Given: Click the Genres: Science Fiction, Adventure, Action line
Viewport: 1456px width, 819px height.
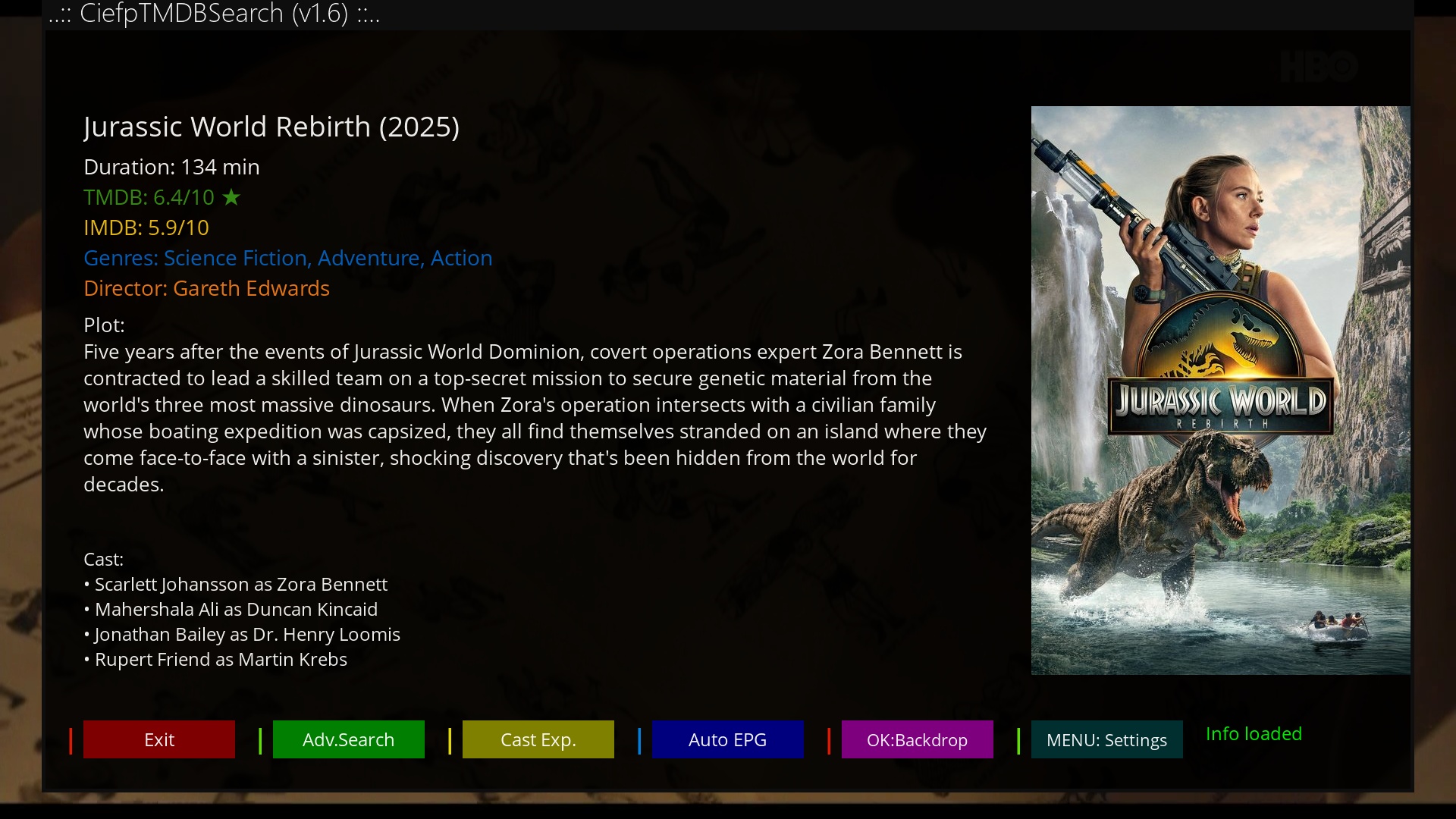Looking at the screenshot, I should pos(288,258).
